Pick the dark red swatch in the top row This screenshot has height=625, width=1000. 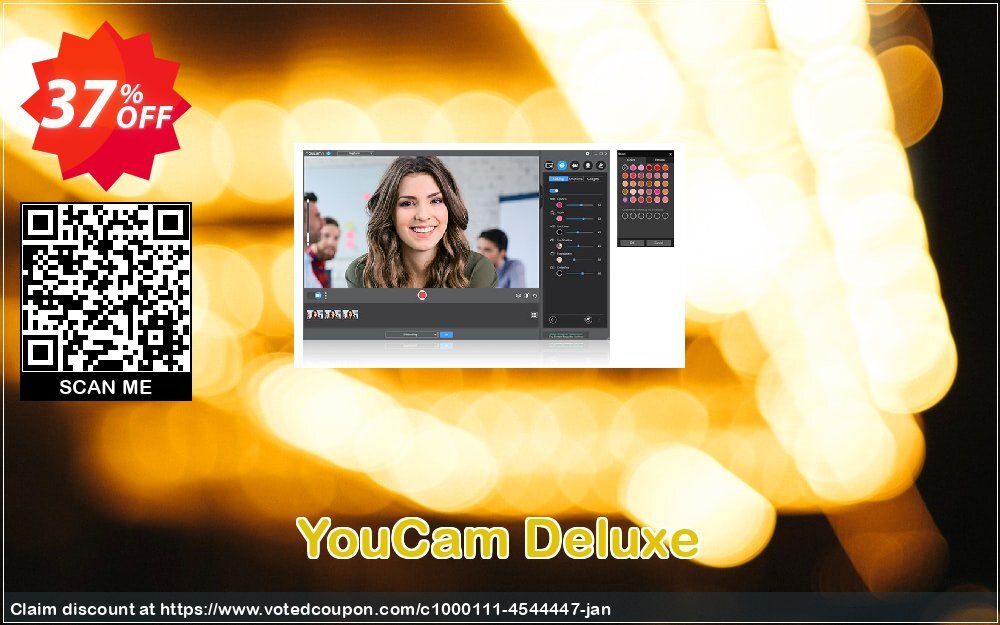649,168
